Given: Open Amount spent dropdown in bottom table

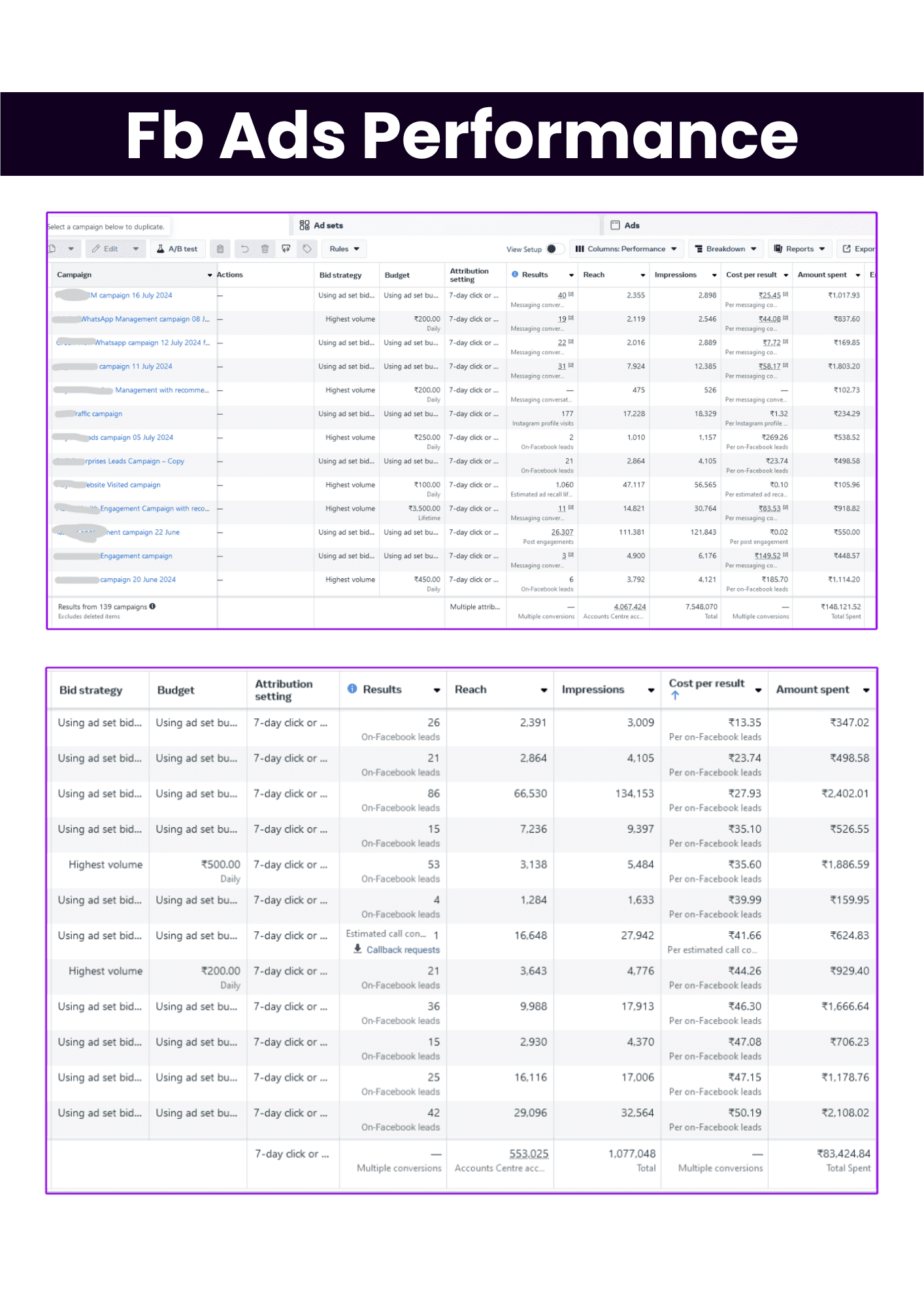Looking at the screenshot, I should coord(866,691).
